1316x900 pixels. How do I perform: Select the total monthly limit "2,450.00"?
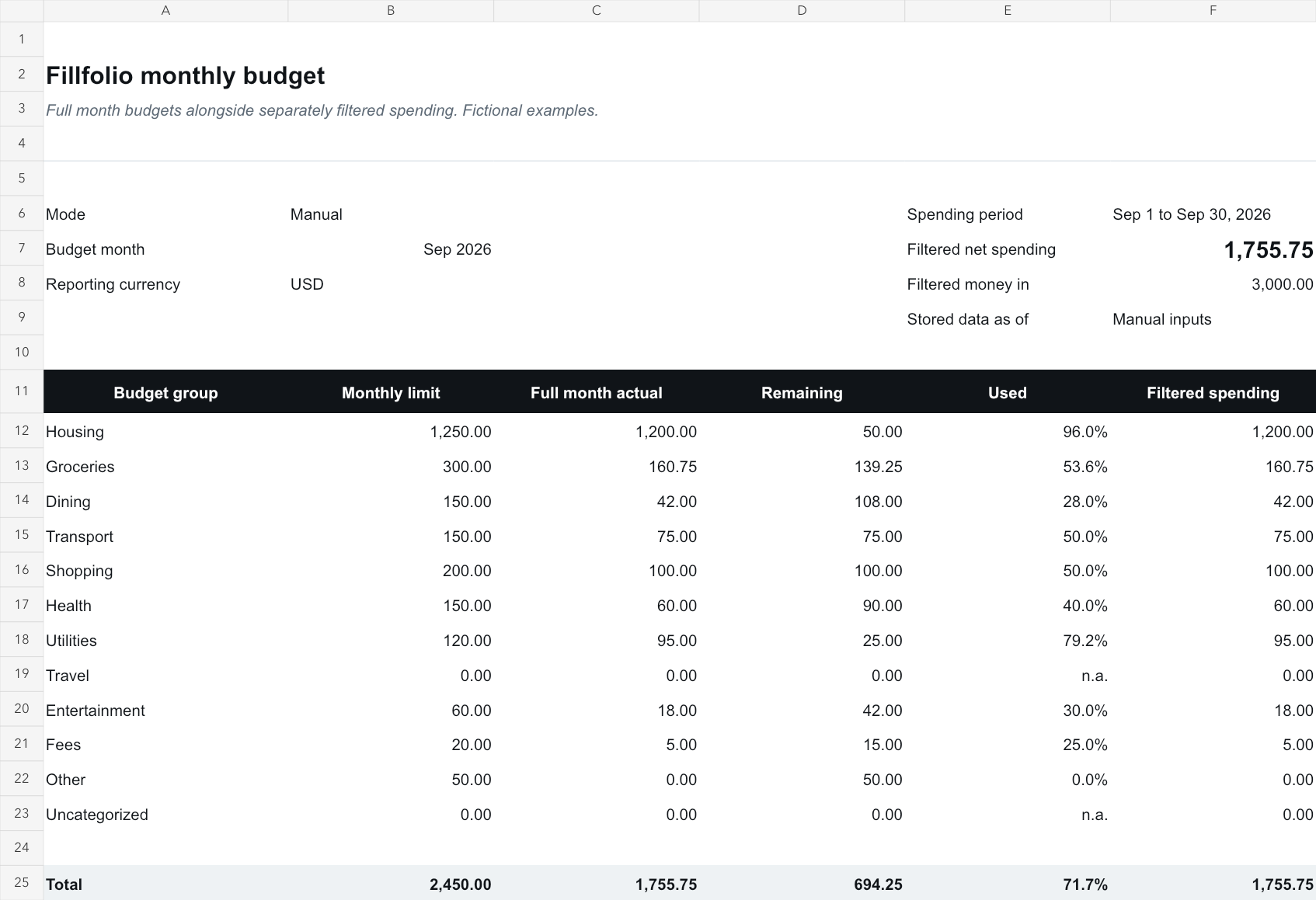coord(461,884)
